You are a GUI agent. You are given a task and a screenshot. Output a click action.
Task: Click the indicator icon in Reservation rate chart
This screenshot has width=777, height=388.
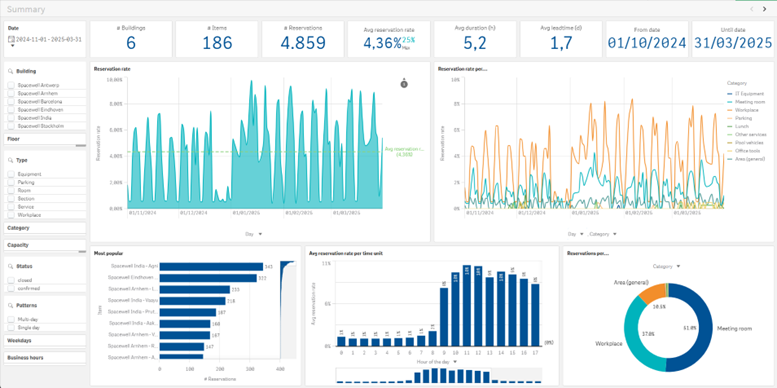(x=404, y=84)
